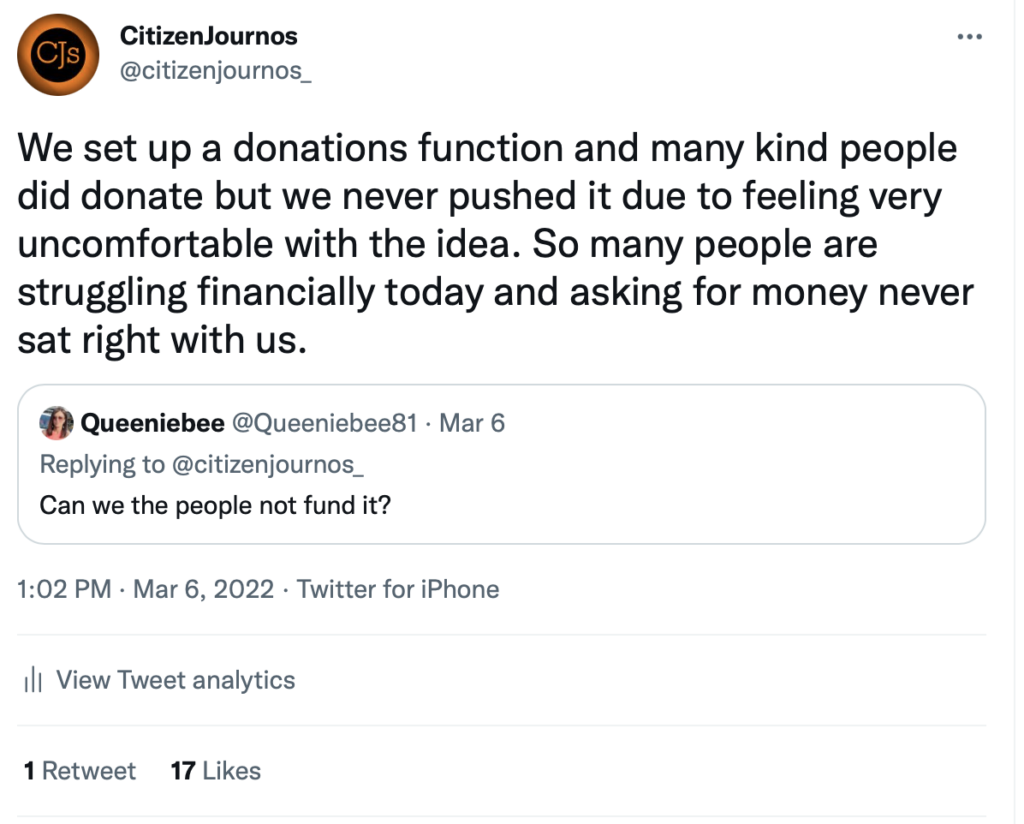The image size is (1024, 824).
Task: Open the three-dot more options menu
Action: [969, 37]
